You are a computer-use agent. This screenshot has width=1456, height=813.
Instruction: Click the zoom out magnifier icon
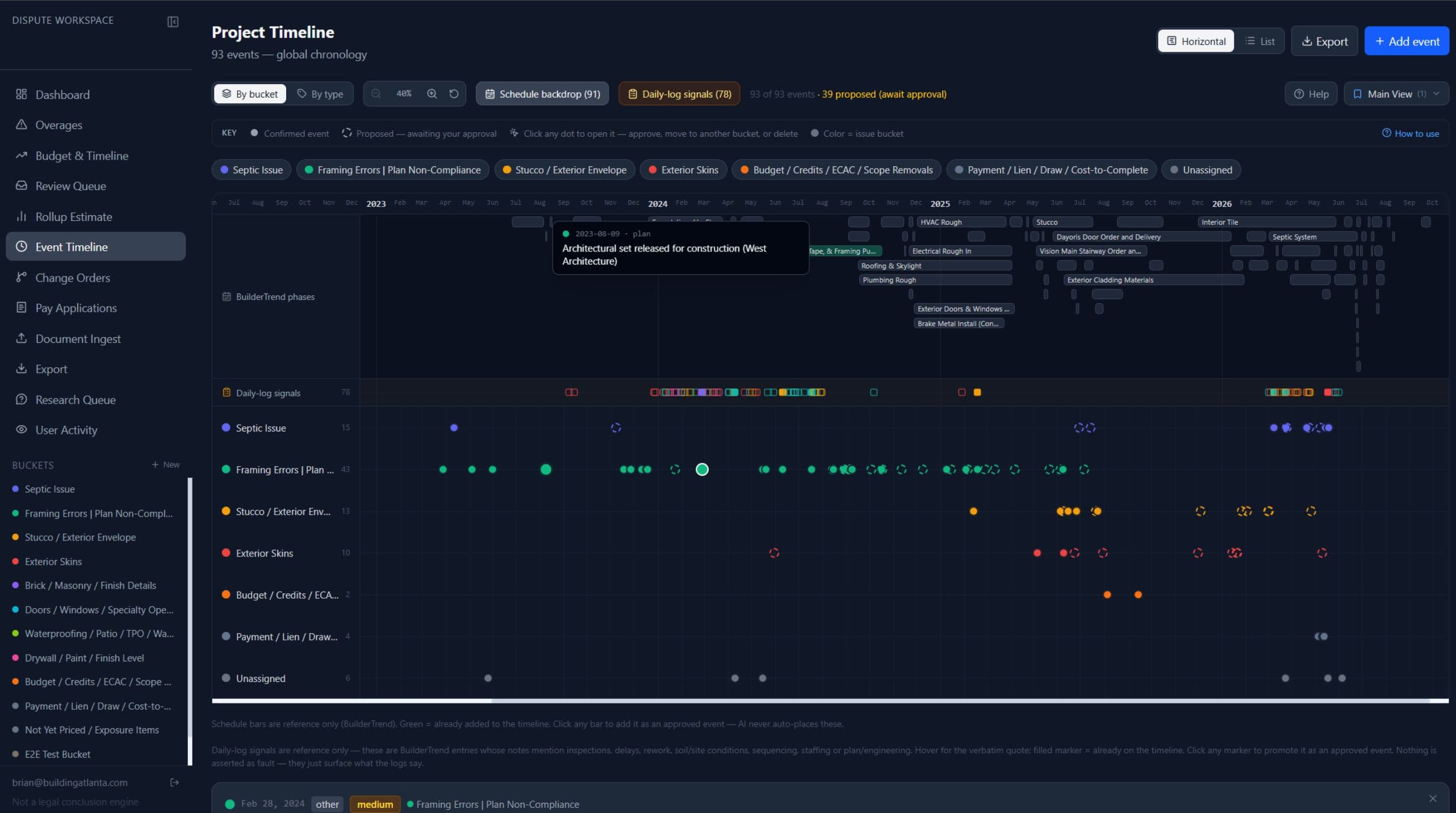(x=376, y=94)
